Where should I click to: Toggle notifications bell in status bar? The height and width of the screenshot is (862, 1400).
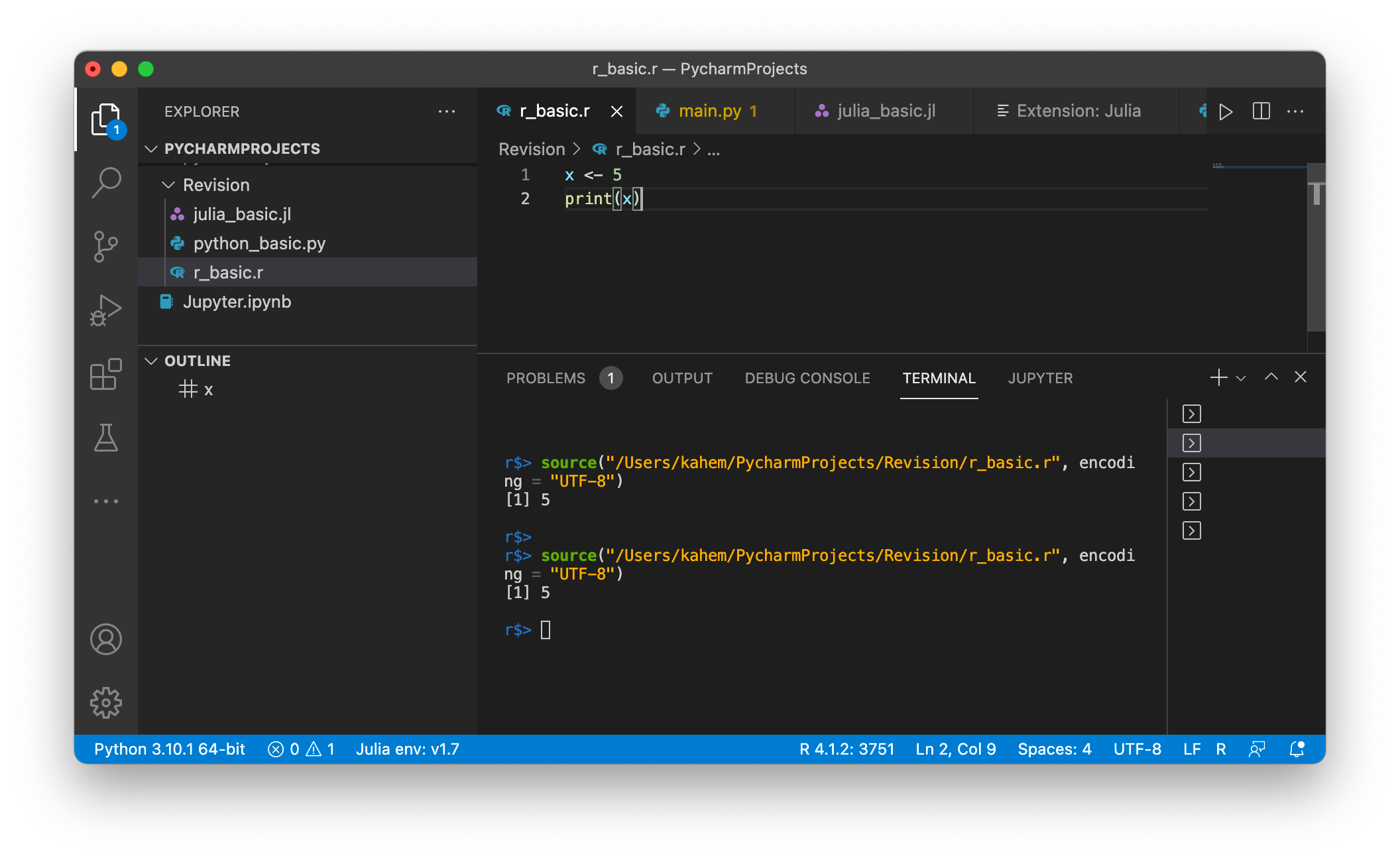[1296, 749]
